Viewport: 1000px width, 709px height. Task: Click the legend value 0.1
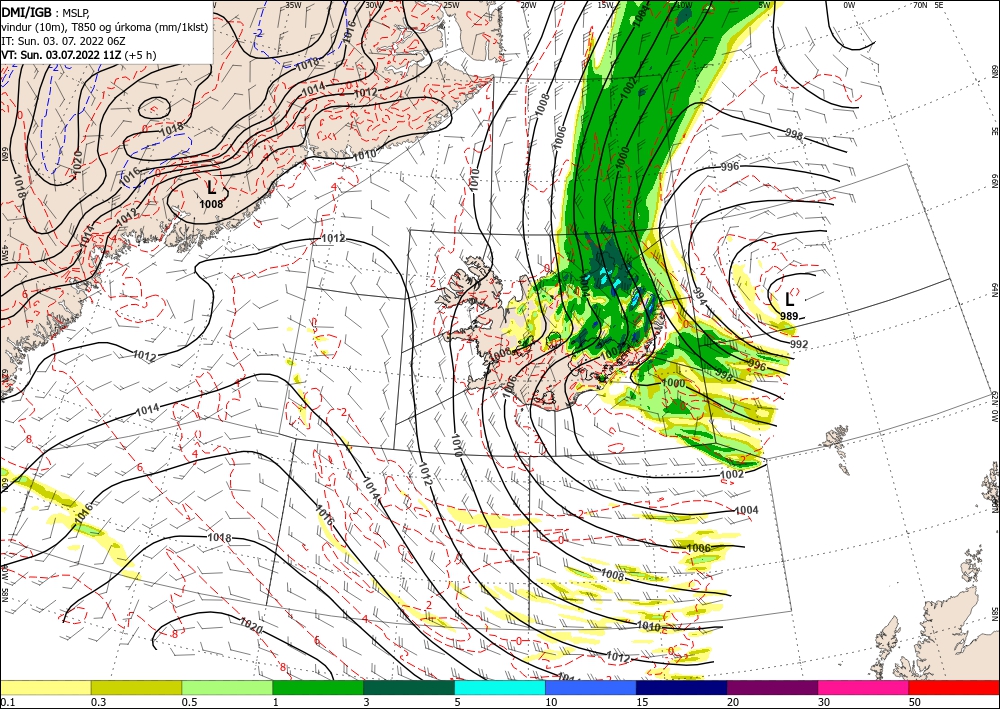coord(8,702)
